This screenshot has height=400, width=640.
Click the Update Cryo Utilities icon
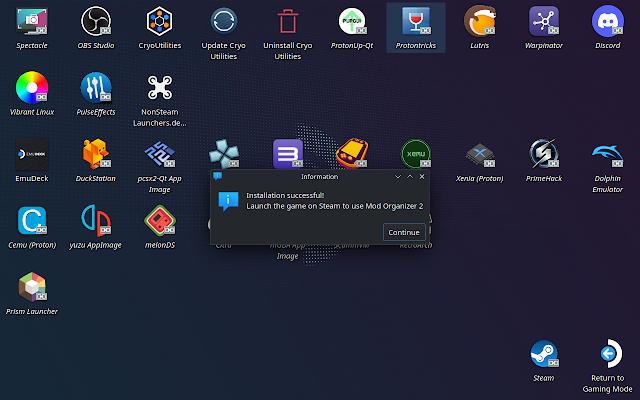tap(224, 21)
